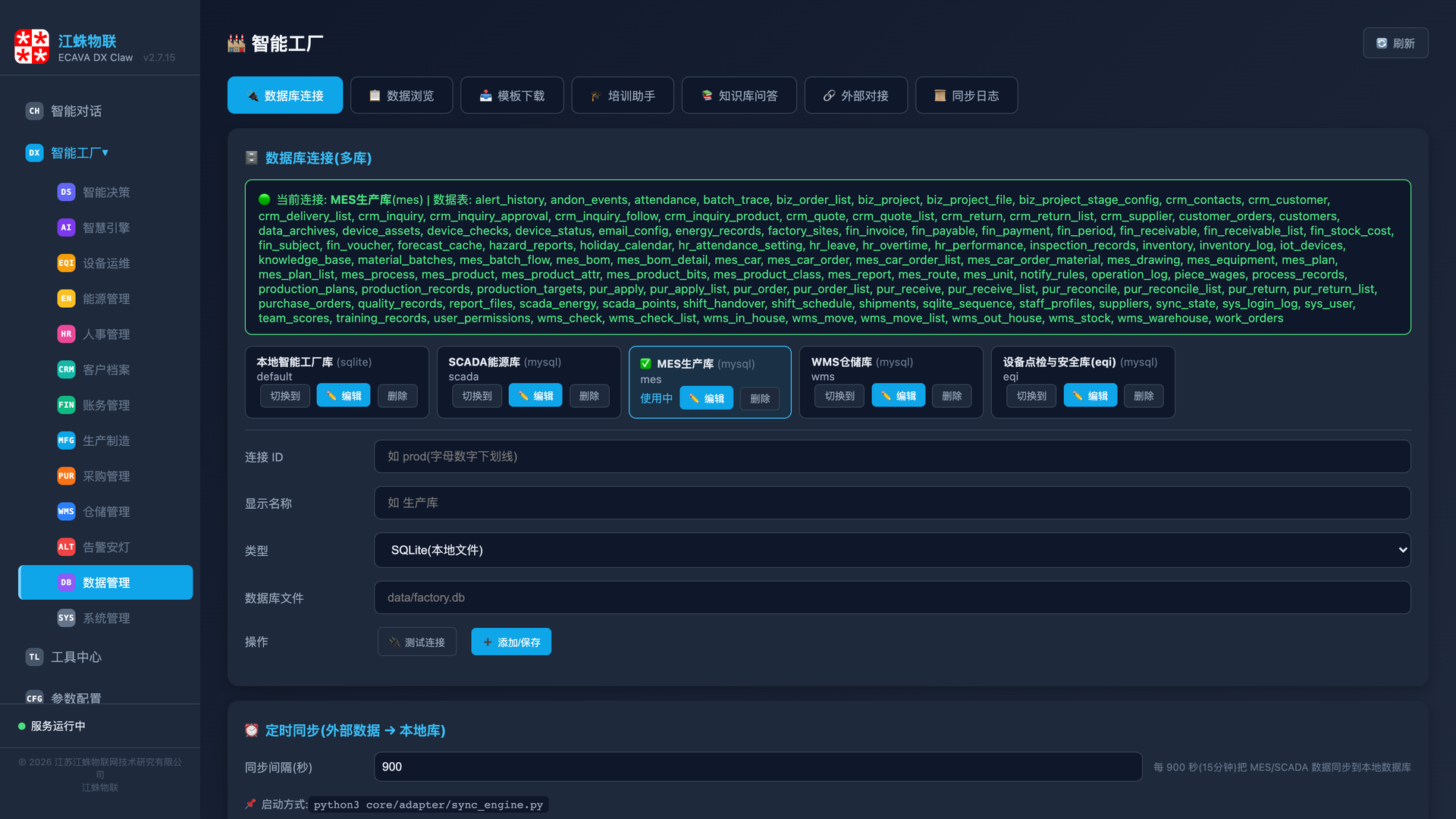Viewport: 1456px width, 819px height.
Task: Click the WMS icon for 仓储管理
Action: coord(66,511)
